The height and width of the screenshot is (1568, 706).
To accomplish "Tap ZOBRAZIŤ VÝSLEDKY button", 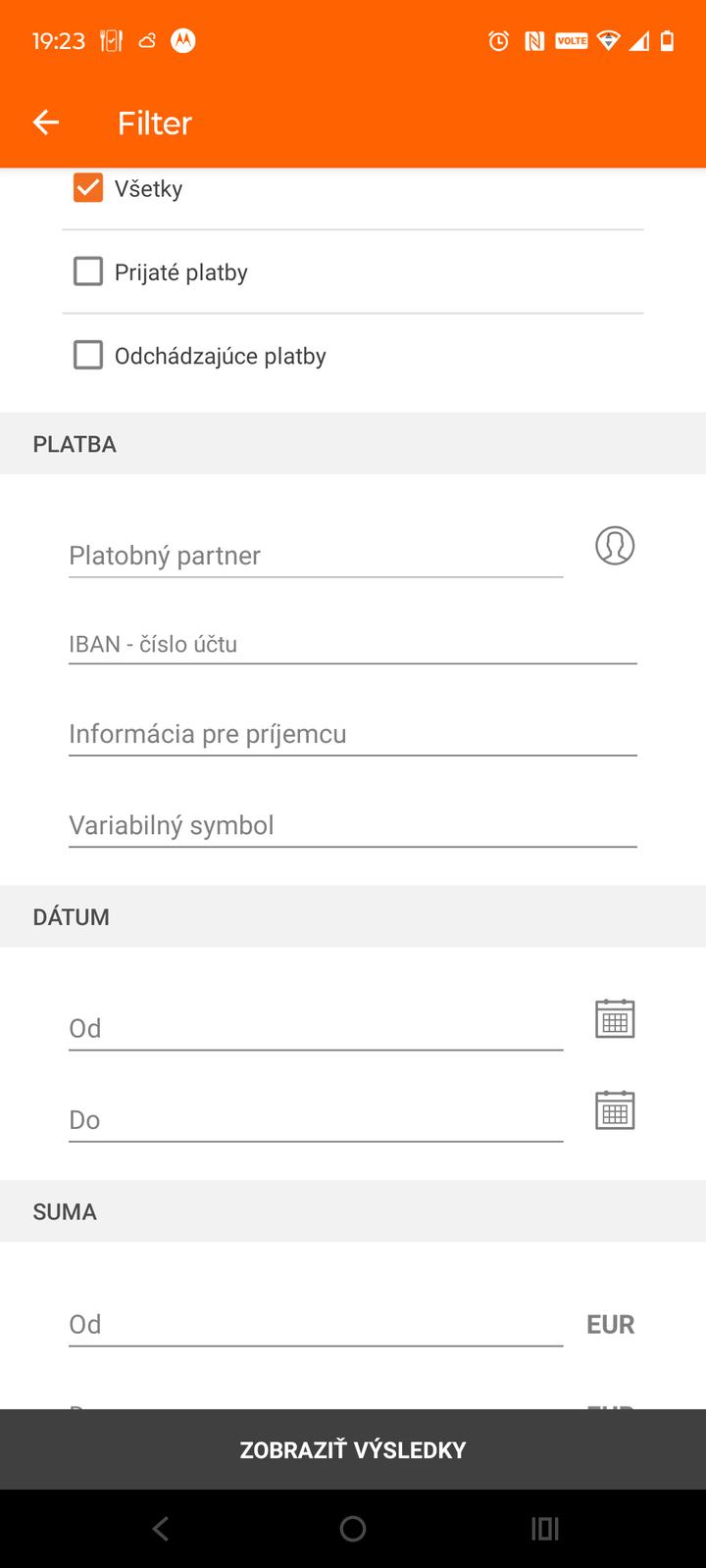I will pos(353,1449).
